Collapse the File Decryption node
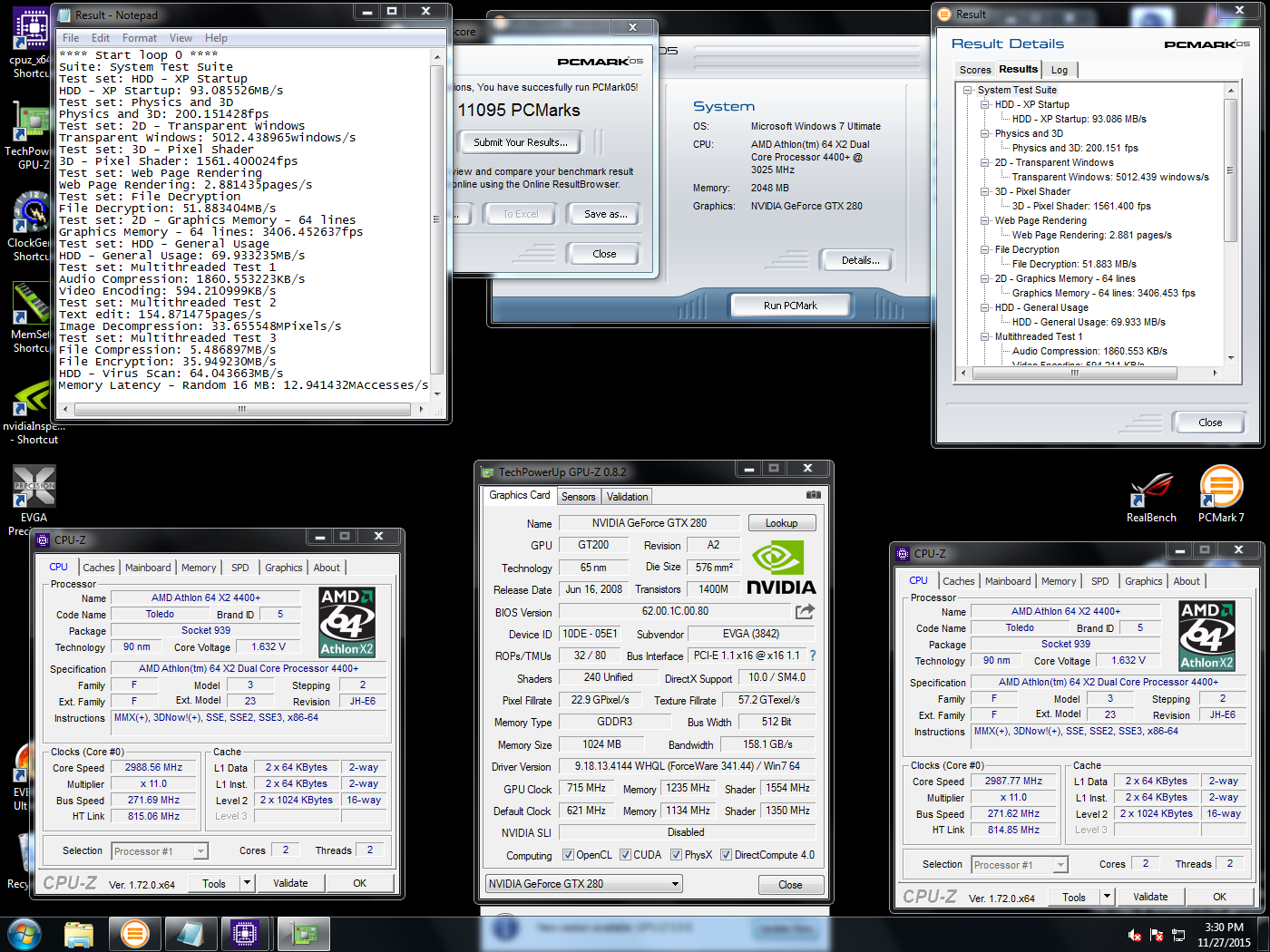 coord(985,250)
